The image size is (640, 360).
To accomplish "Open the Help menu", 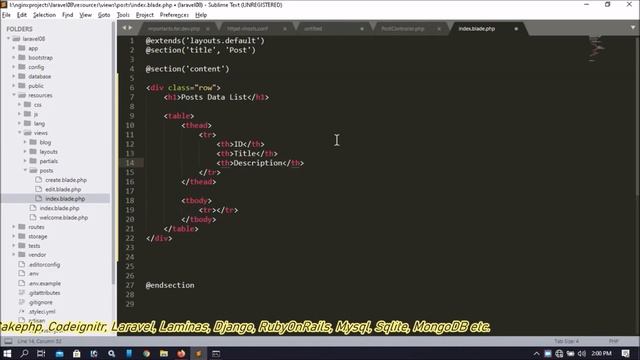I will pyautogui.click(x=201, y=15).
